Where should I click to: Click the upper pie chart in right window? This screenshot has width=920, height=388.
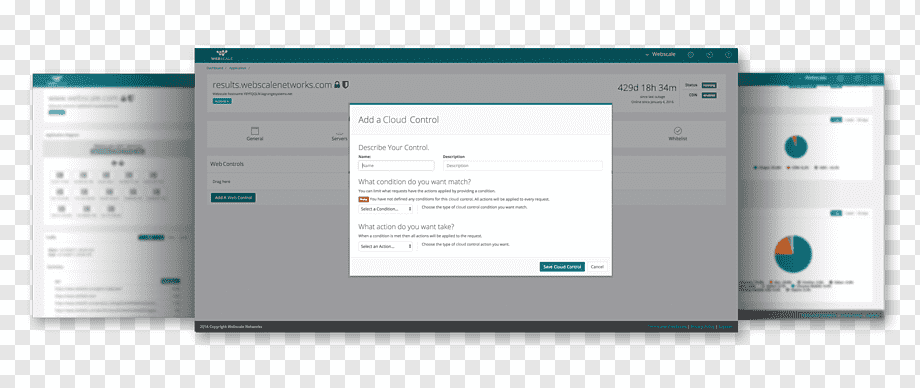(x=796, y=147)
